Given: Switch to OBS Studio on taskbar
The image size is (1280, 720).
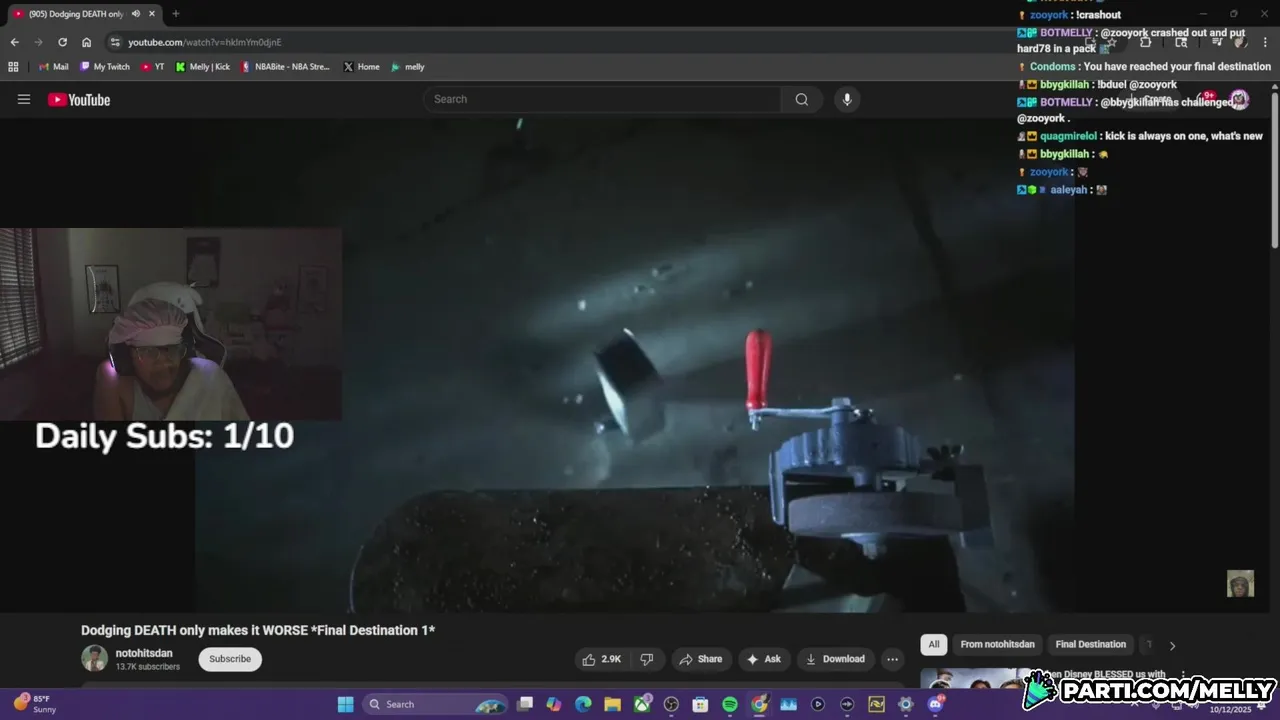Looking at the screenshot, I should pos(671,704).
